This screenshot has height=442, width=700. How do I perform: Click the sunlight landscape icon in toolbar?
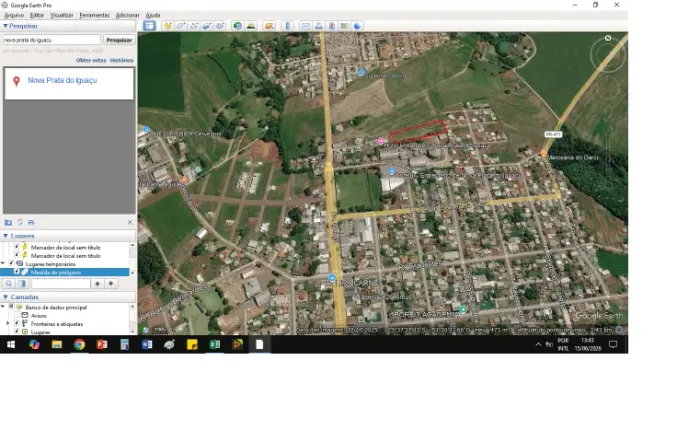(251, 26)
